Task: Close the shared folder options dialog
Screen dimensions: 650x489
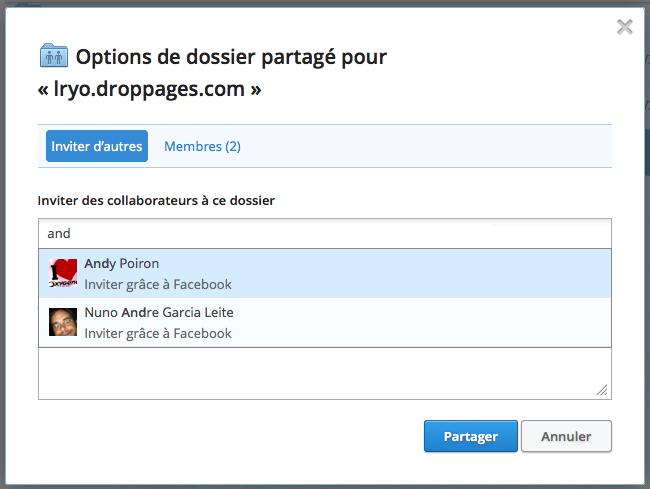Action: [x=625, y=27]
